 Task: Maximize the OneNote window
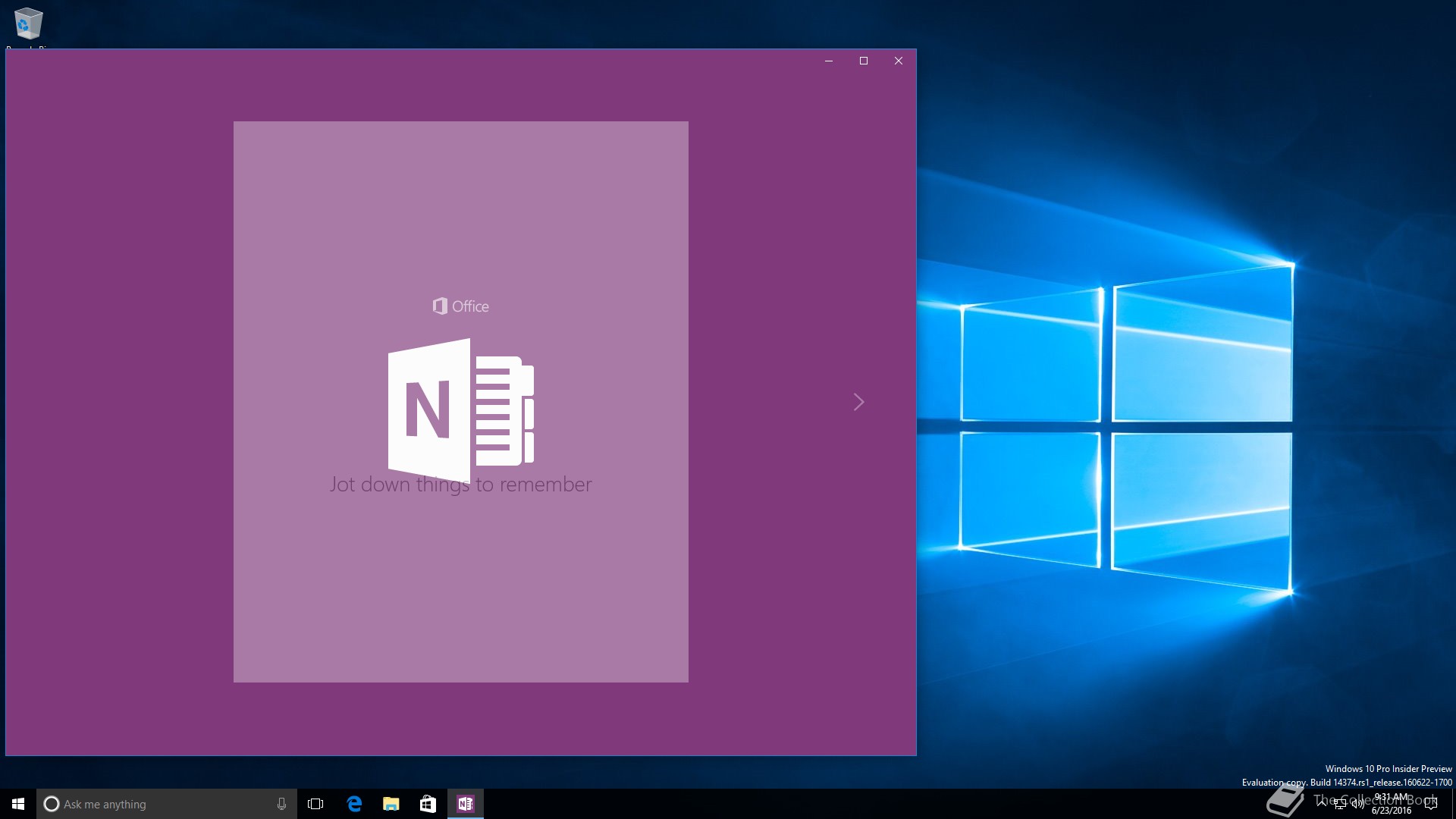(864, 61)
